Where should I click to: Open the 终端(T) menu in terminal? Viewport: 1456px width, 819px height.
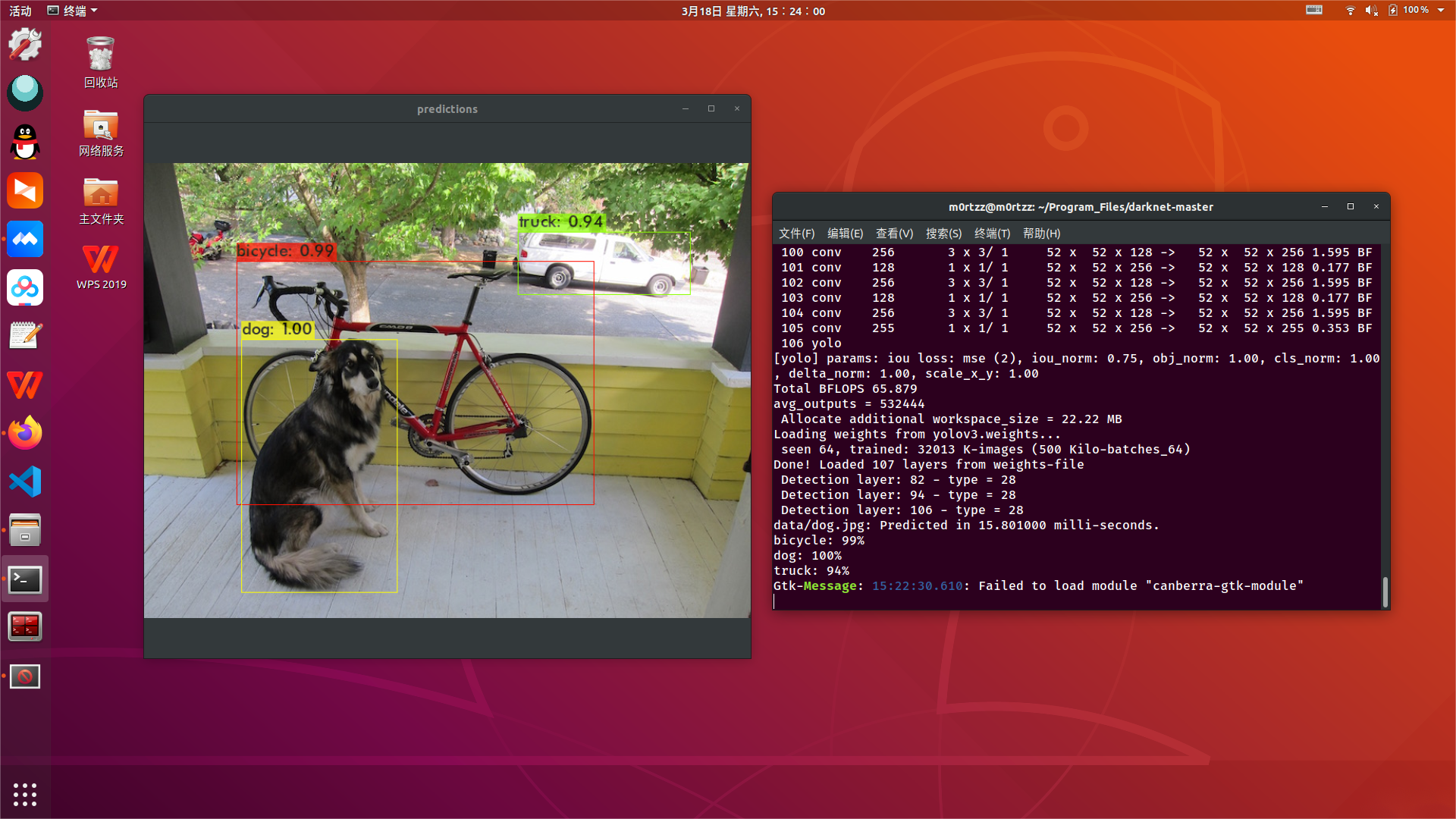(992, 234)
